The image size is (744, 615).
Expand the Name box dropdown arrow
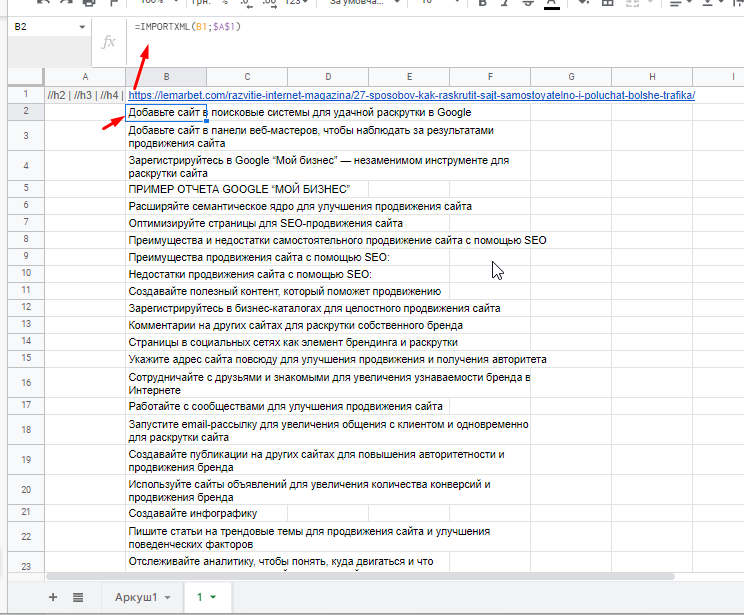coord(82,26)
